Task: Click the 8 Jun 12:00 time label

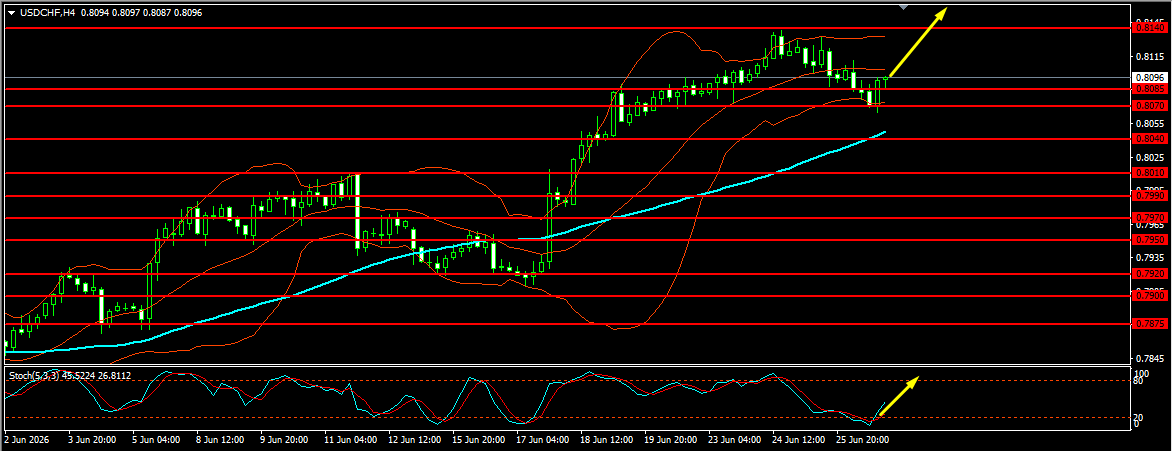Action: [221, 438]
